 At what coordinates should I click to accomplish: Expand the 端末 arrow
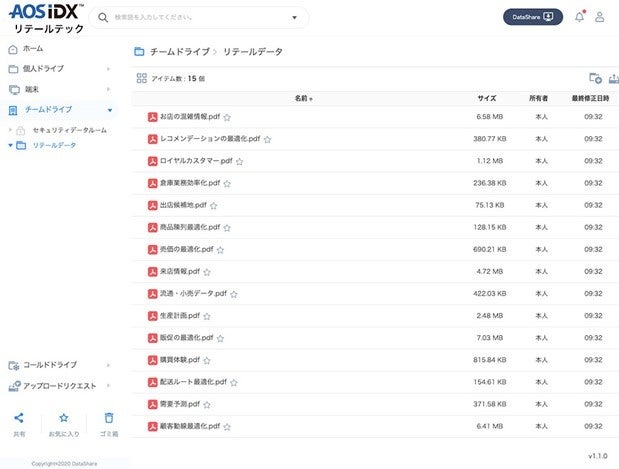point(108,90)
